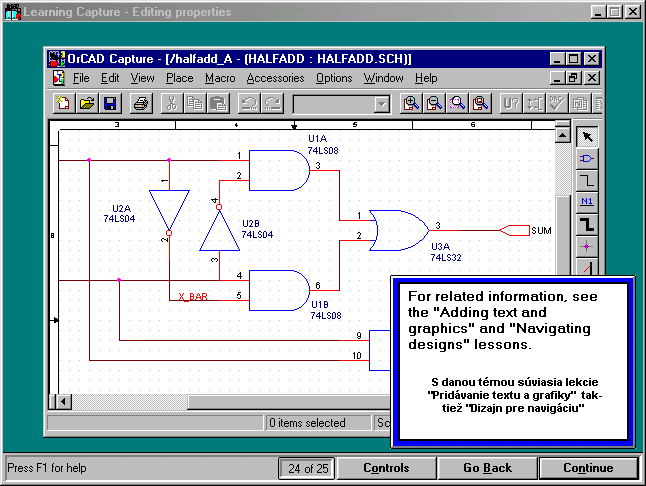Open a design with the folder icon
The image size is (646, 486).
pos(87,103)
